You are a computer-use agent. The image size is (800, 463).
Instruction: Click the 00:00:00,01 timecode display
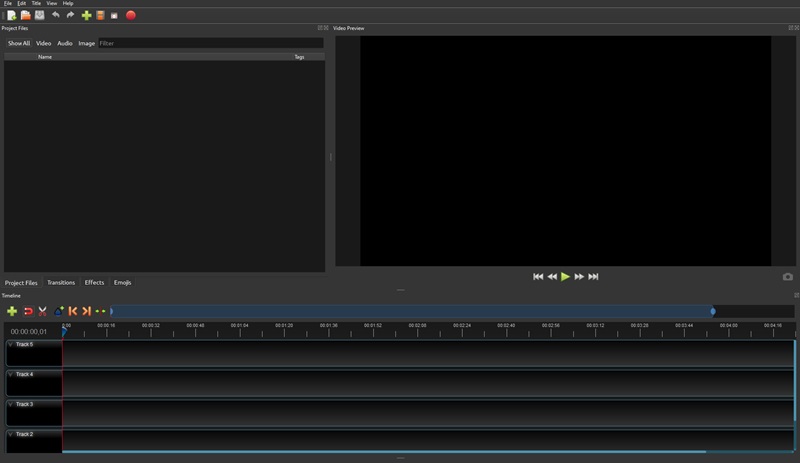click(x=29, y=332)
